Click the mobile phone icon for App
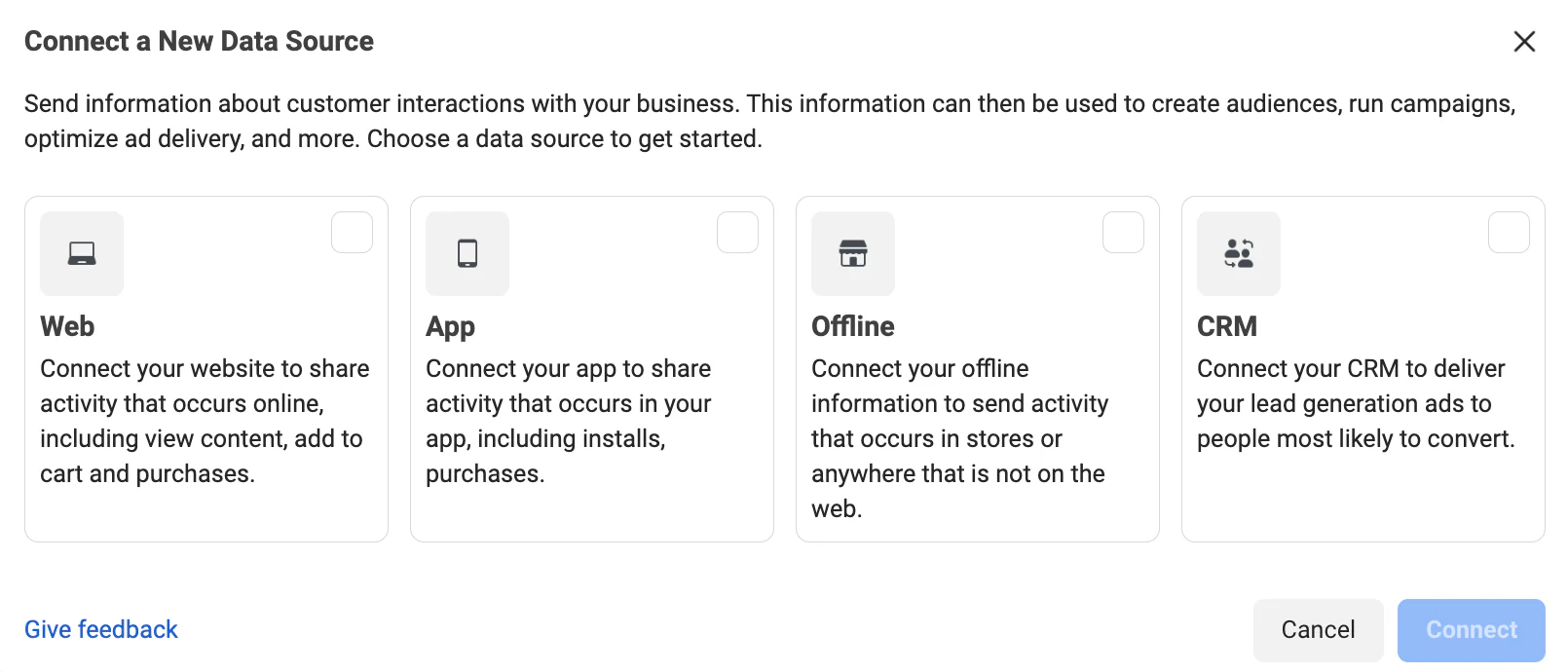 pos(467,253)
